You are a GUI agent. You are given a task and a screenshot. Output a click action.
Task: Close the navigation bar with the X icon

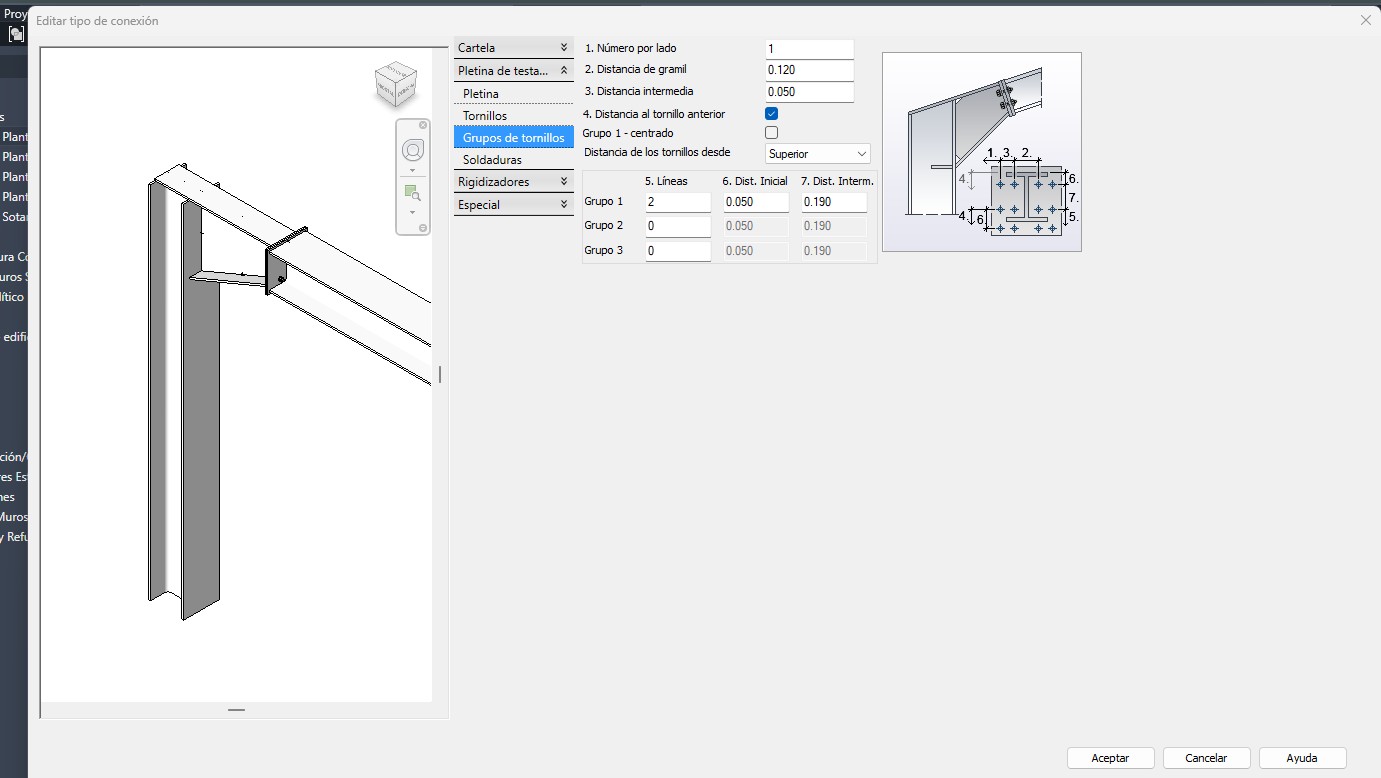[423, 125]
